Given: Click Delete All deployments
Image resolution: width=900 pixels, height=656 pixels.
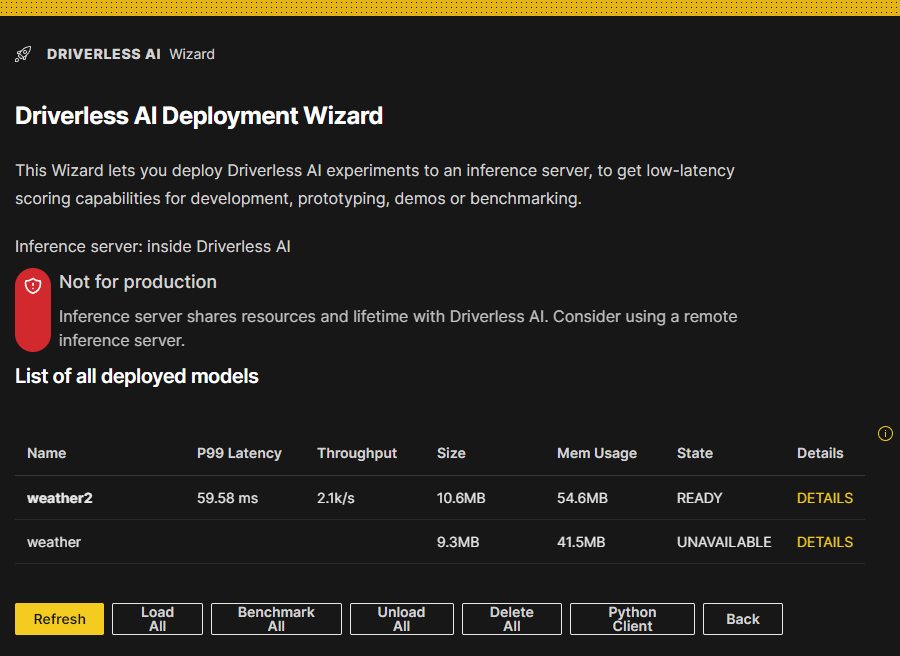Looking at the screenshot, I should [511, 618].
